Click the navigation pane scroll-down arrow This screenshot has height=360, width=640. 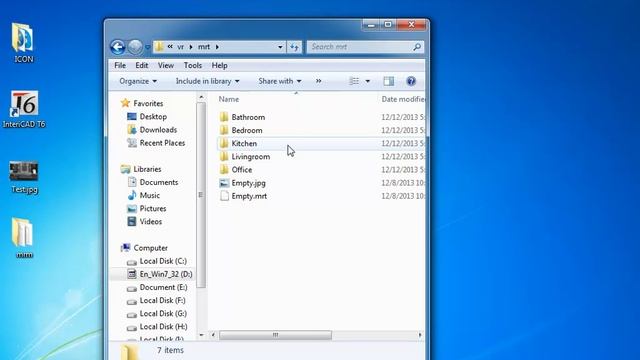tap(201, 335)
